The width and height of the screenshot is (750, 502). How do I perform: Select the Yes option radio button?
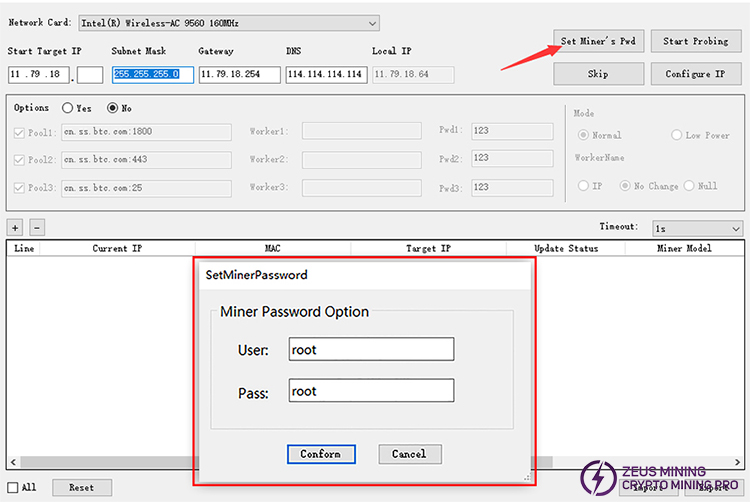[x=68, y=108]
